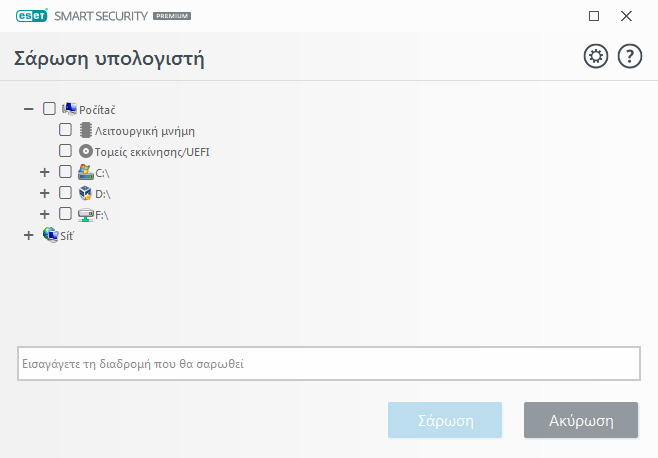Click the Ακύρωση cancel button
The width and height of the screenshot is (658, 458).
point(580,420)
